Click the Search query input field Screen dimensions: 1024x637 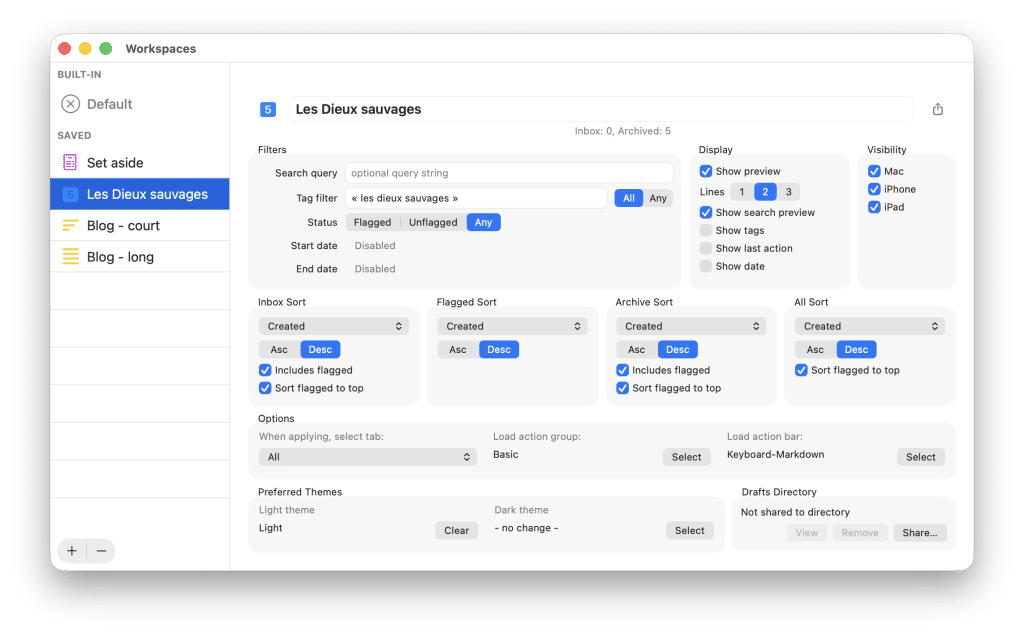[x=509, y=173]
